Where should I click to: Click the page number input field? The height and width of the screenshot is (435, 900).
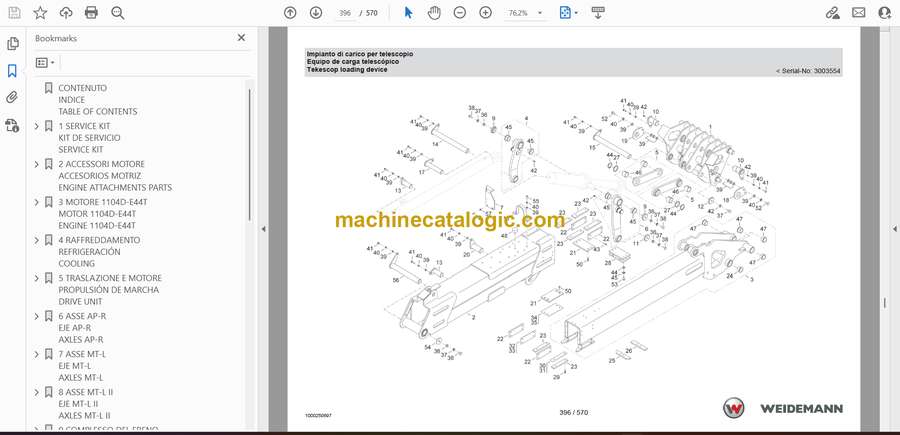tap(344, 13)
